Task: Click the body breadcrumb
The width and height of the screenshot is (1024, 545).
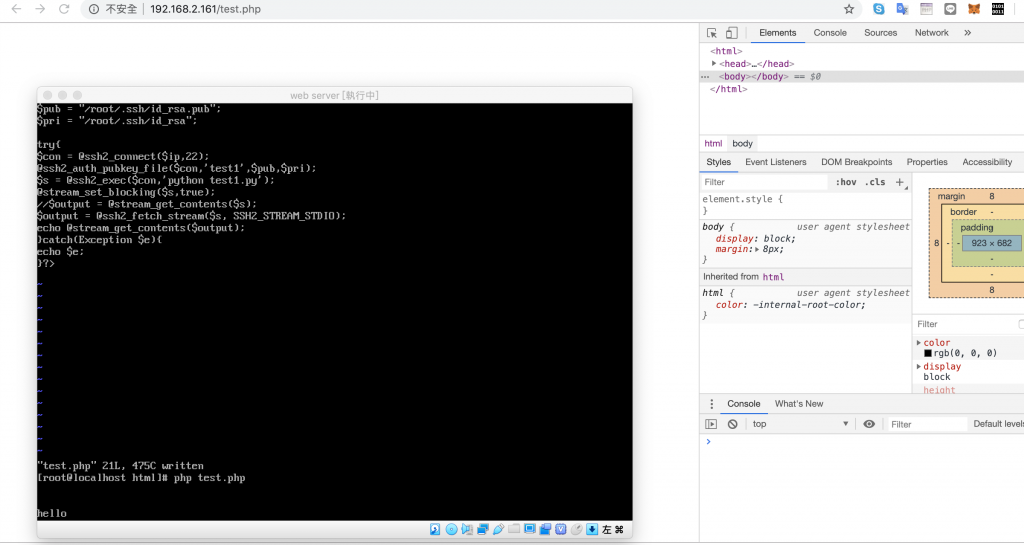Action: pyautogui.click(x=743, y=144)
